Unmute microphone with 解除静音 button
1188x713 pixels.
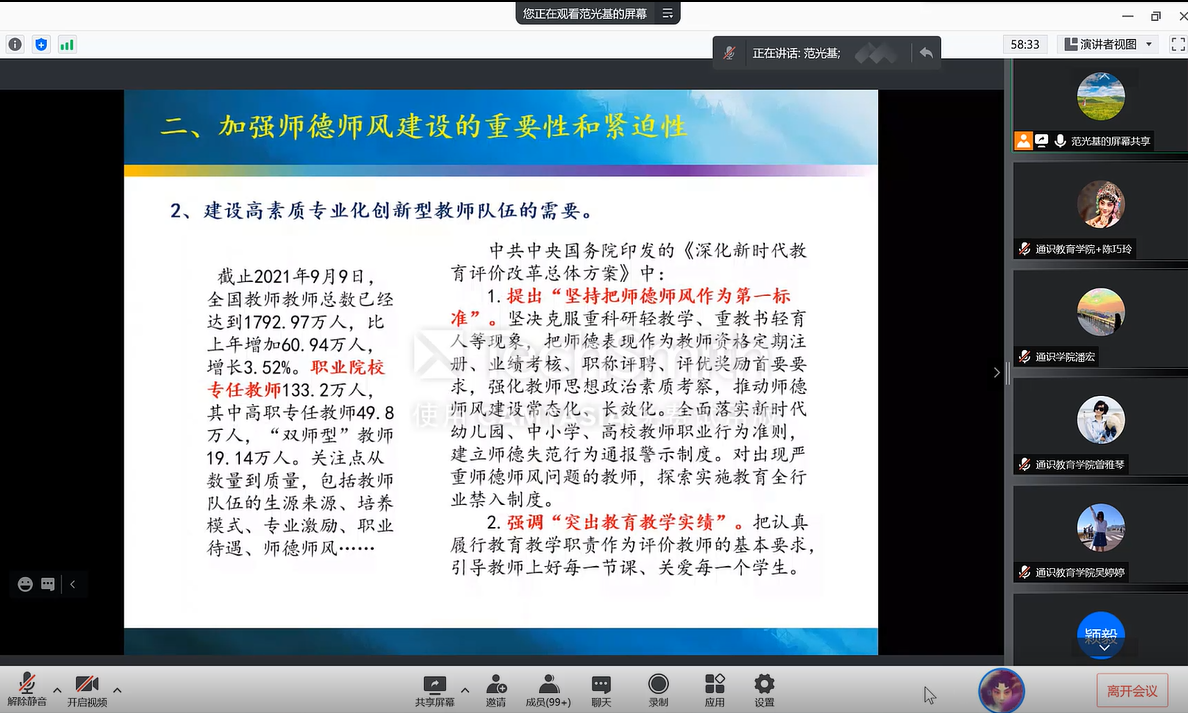click(27, 689)
